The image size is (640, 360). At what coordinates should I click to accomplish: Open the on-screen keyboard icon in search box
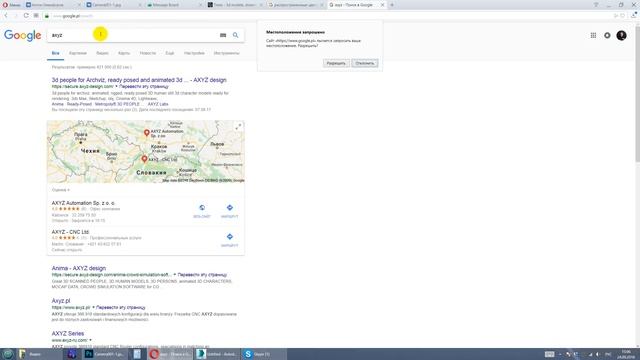pos(223,35)
